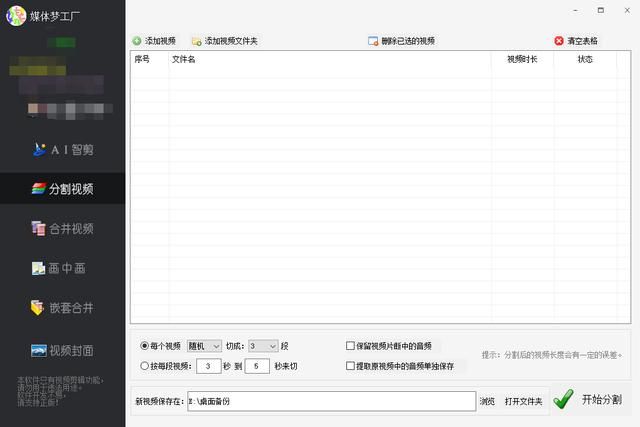Viewport: 640px width, 427px height.
Task: Click the AI智剪 wand icon
Action: pos(39,150)
